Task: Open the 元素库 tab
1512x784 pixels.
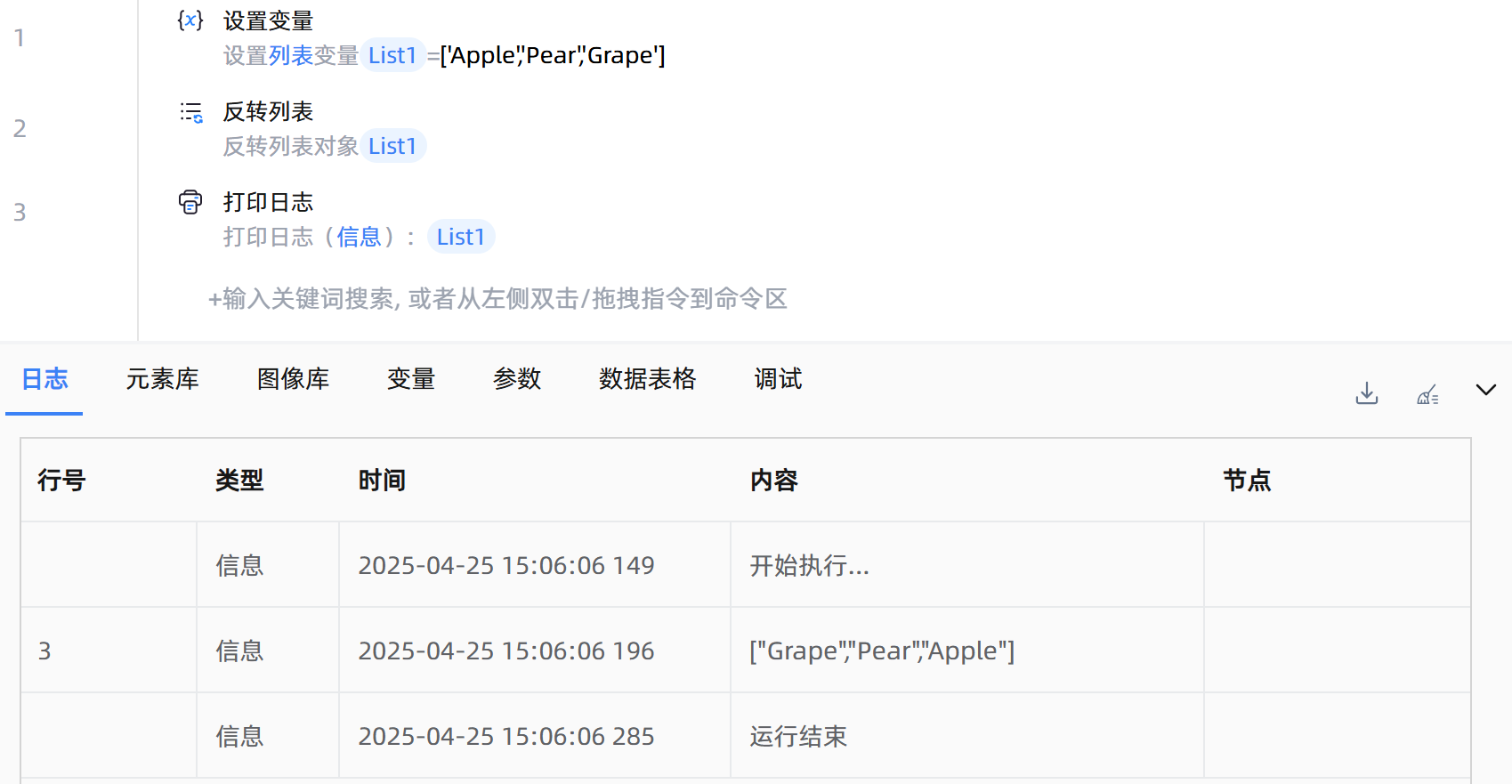Action: 162,379
